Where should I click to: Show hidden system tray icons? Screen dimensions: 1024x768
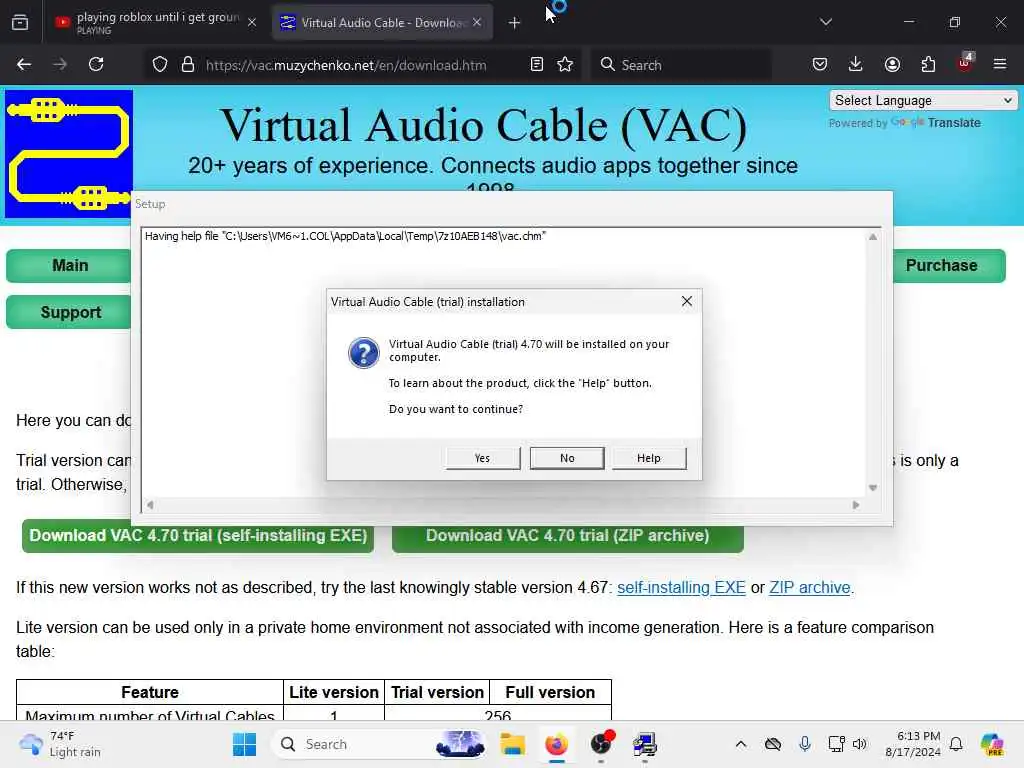click(x=741, y=744)
